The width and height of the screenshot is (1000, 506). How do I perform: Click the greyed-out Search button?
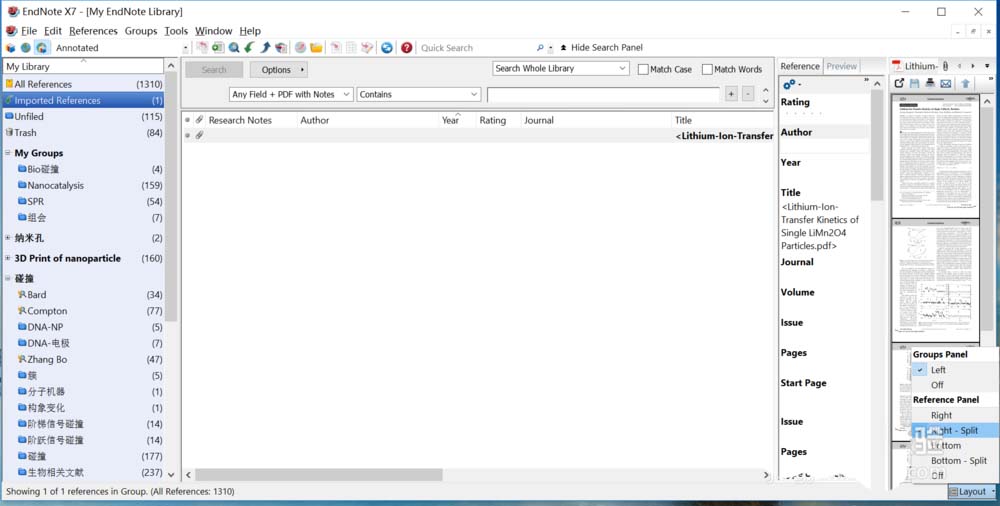(x=214, y=70)
